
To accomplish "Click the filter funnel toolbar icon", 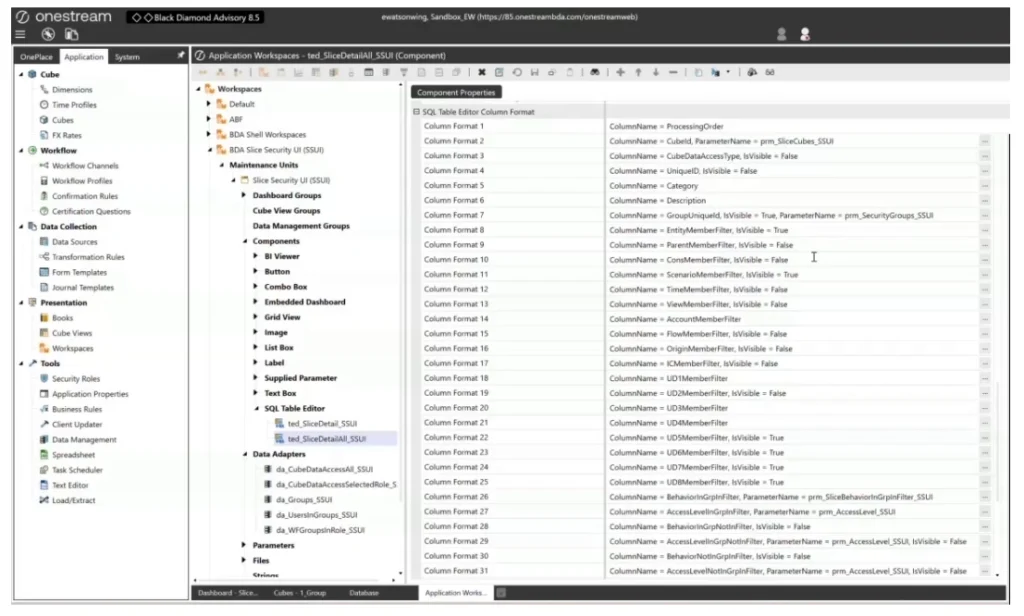I will 404,73.
